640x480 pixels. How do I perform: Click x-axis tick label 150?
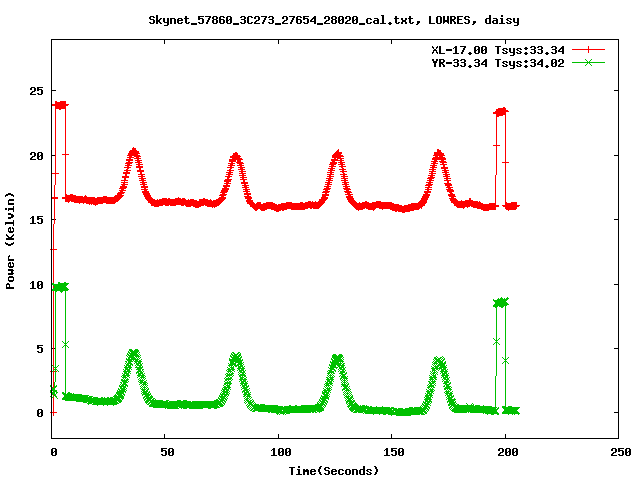[x=394, y=452]
